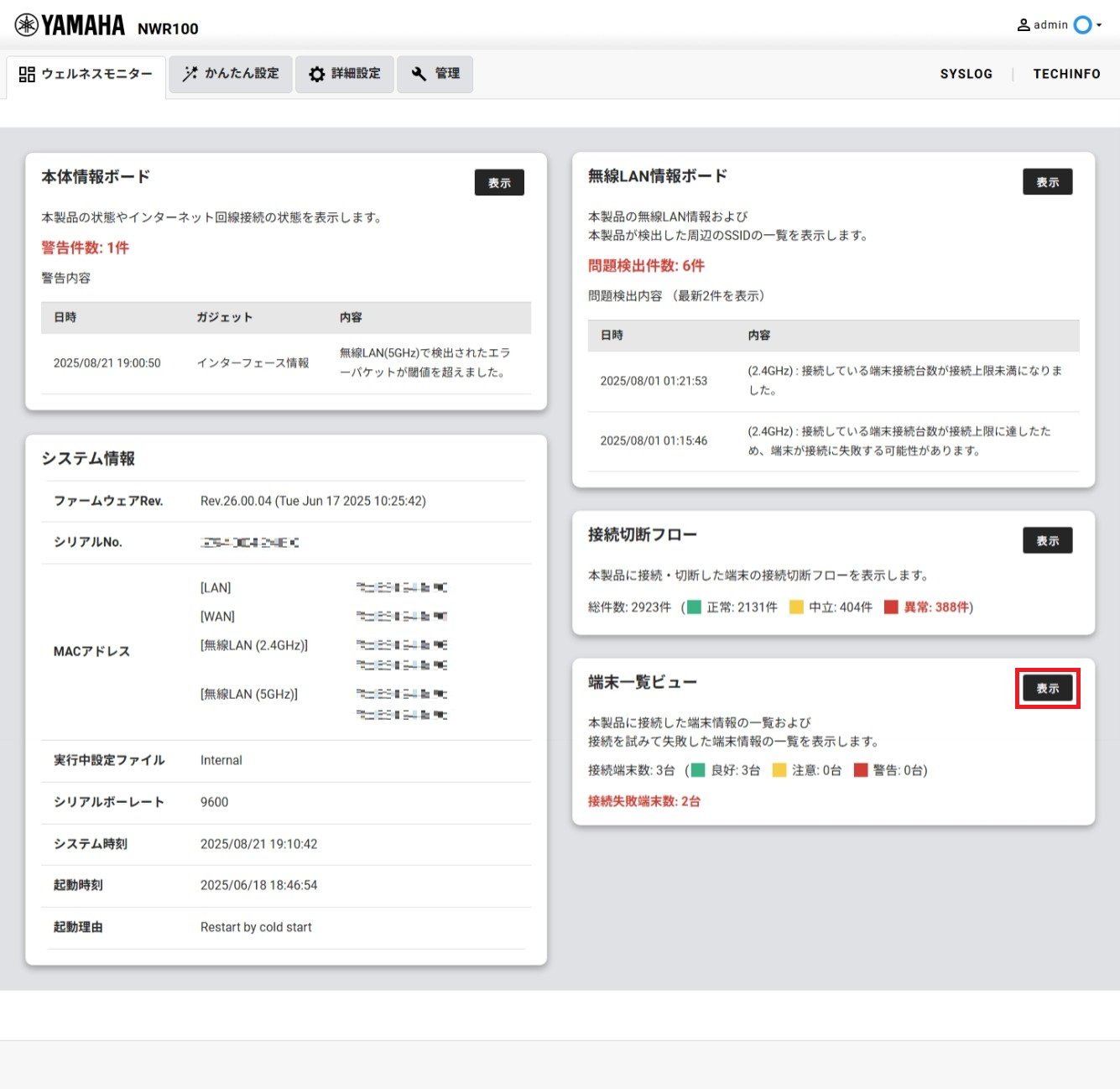Click the highlighted 表示 button for 端末一覧ビュー
Screen dimensions: 1120x1089
pyautogui.click(x=1047, y=688)
